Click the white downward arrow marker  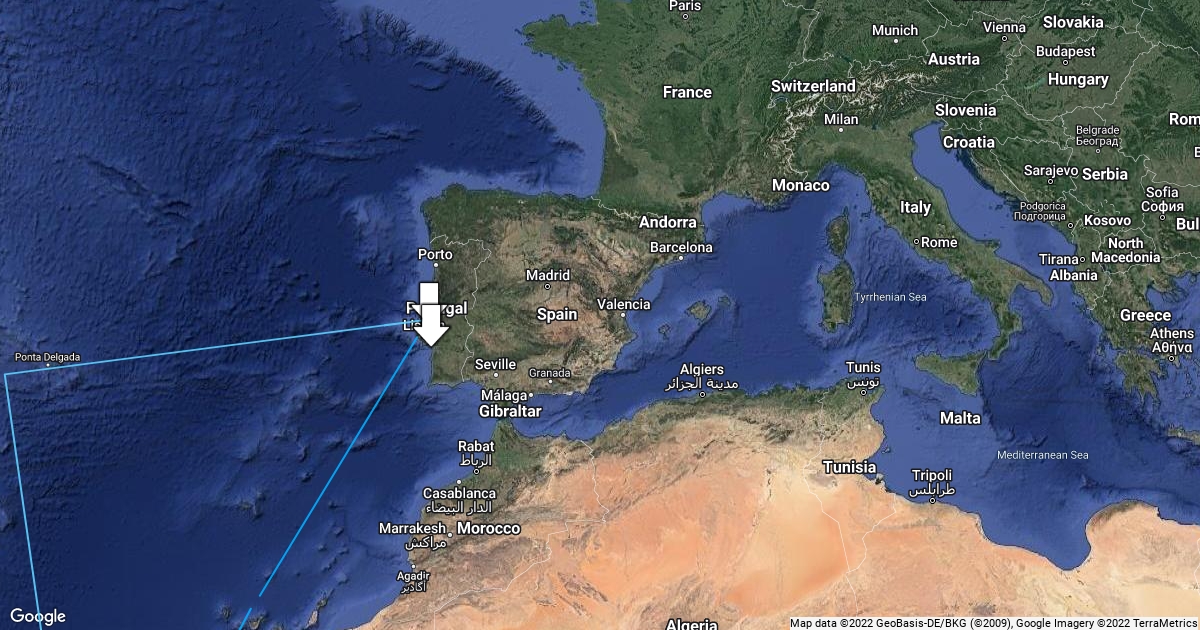(x=429, y=314)
